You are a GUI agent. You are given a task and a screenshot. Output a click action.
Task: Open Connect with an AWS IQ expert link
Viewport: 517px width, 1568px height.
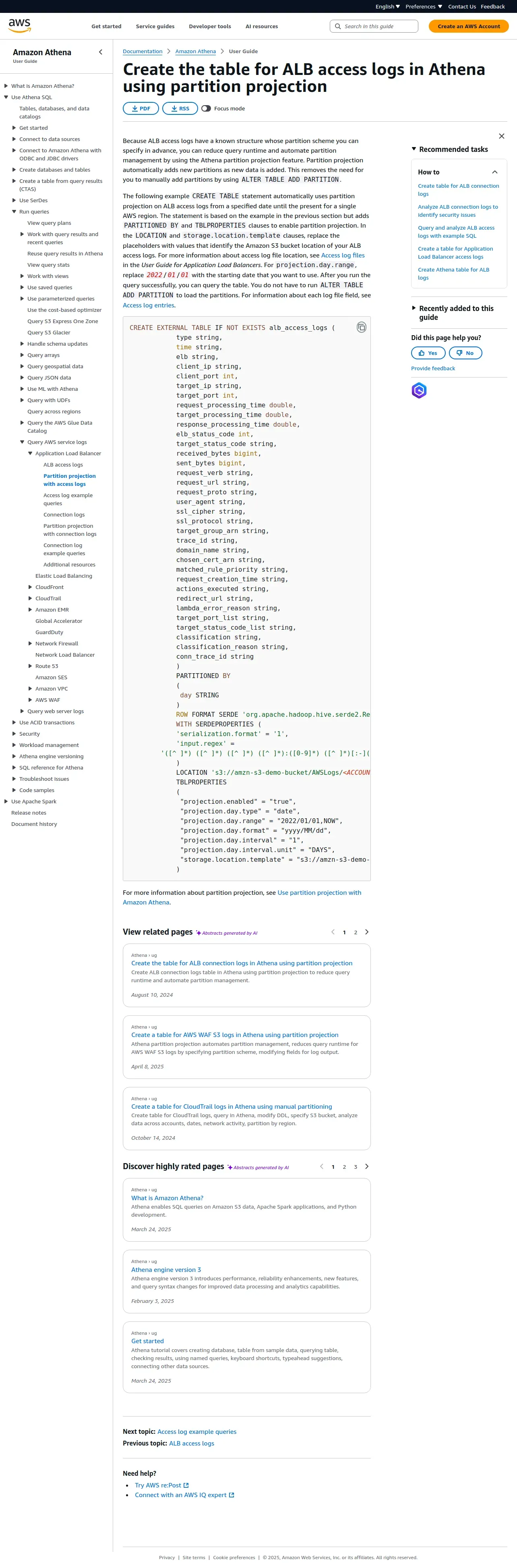pyautogui.click(x=184, y=1495)
